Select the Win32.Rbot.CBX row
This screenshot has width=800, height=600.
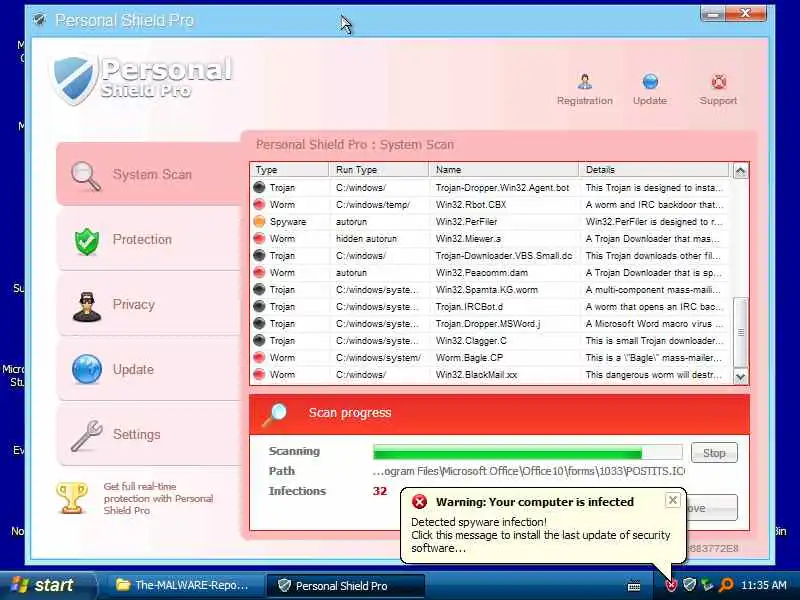coord(490,205)
